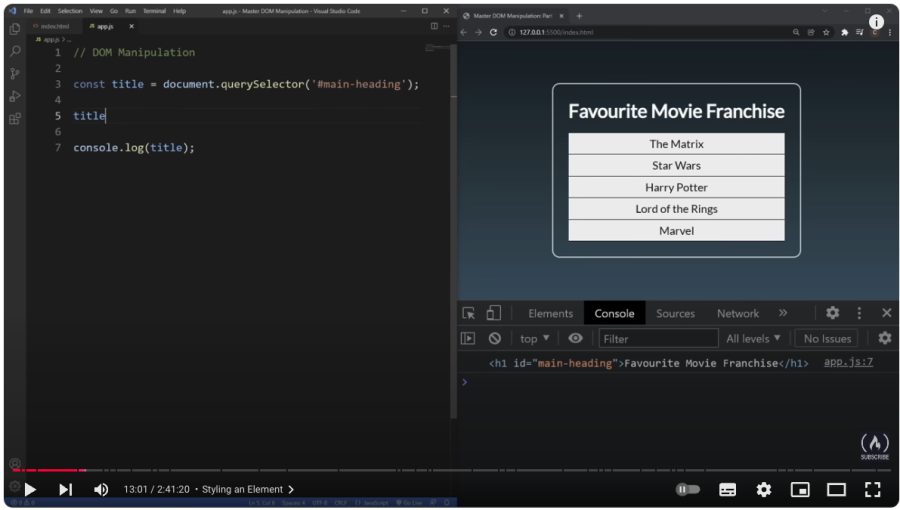Screen dimensions: 900x510
Task: Click the browser address bar URL
Action: coord(556,32)
